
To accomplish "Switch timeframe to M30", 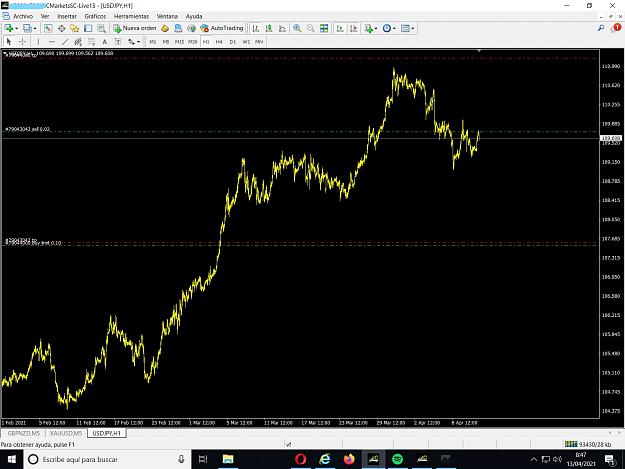I will pos(193,41).
